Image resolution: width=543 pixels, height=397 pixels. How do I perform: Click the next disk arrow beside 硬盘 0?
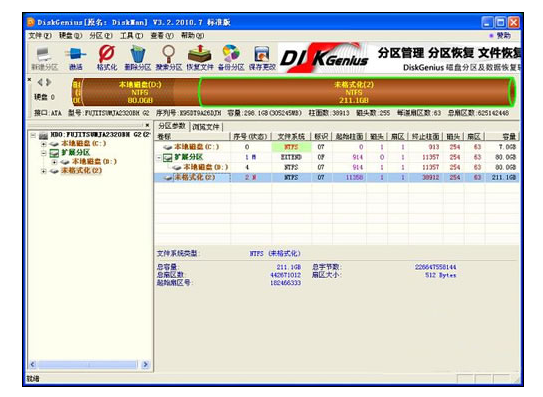click(x=49, y=82)
